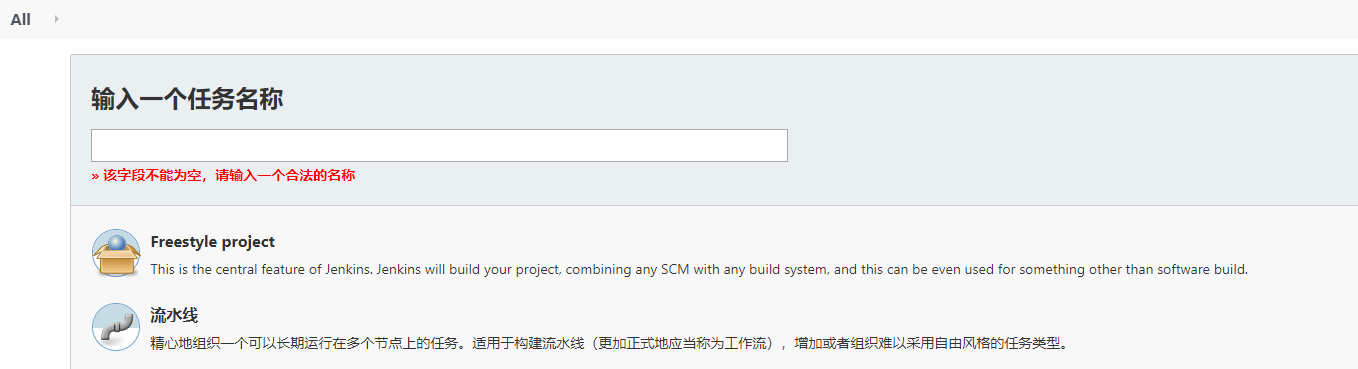Choose the Freestyle project title
This screenshot has width=1358, height=369.
212,242
